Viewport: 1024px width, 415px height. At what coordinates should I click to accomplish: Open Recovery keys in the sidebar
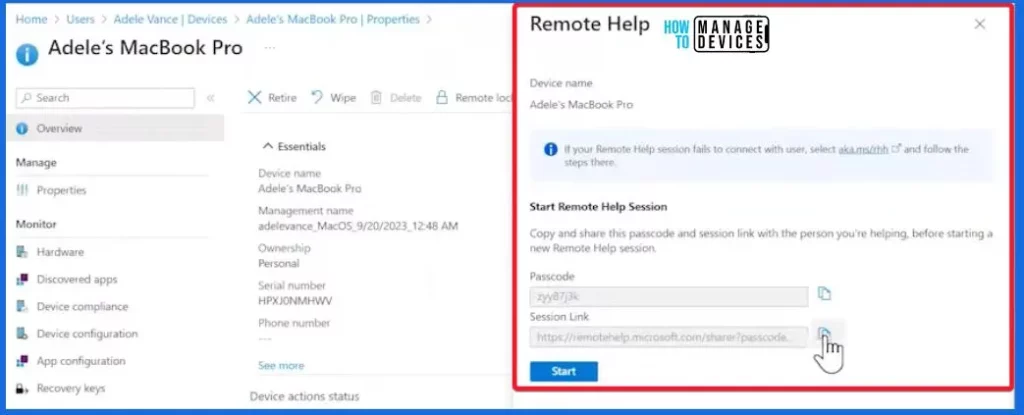click(71, 388)
